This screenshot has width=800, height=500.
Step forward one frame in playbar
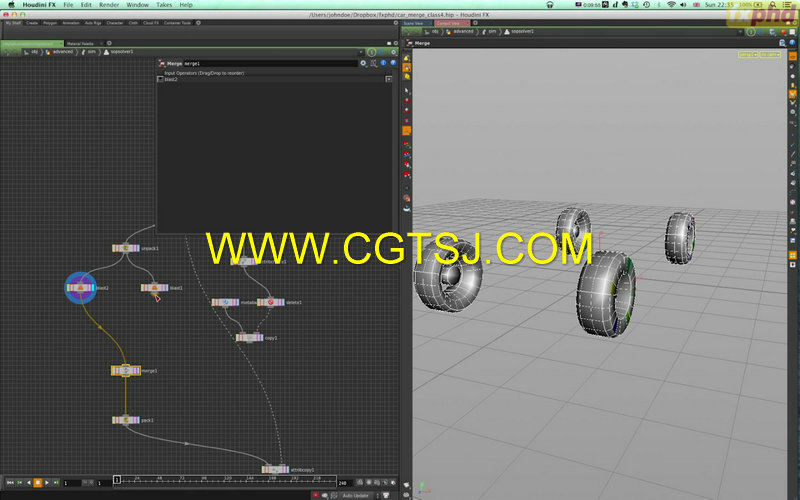point(56,482)
